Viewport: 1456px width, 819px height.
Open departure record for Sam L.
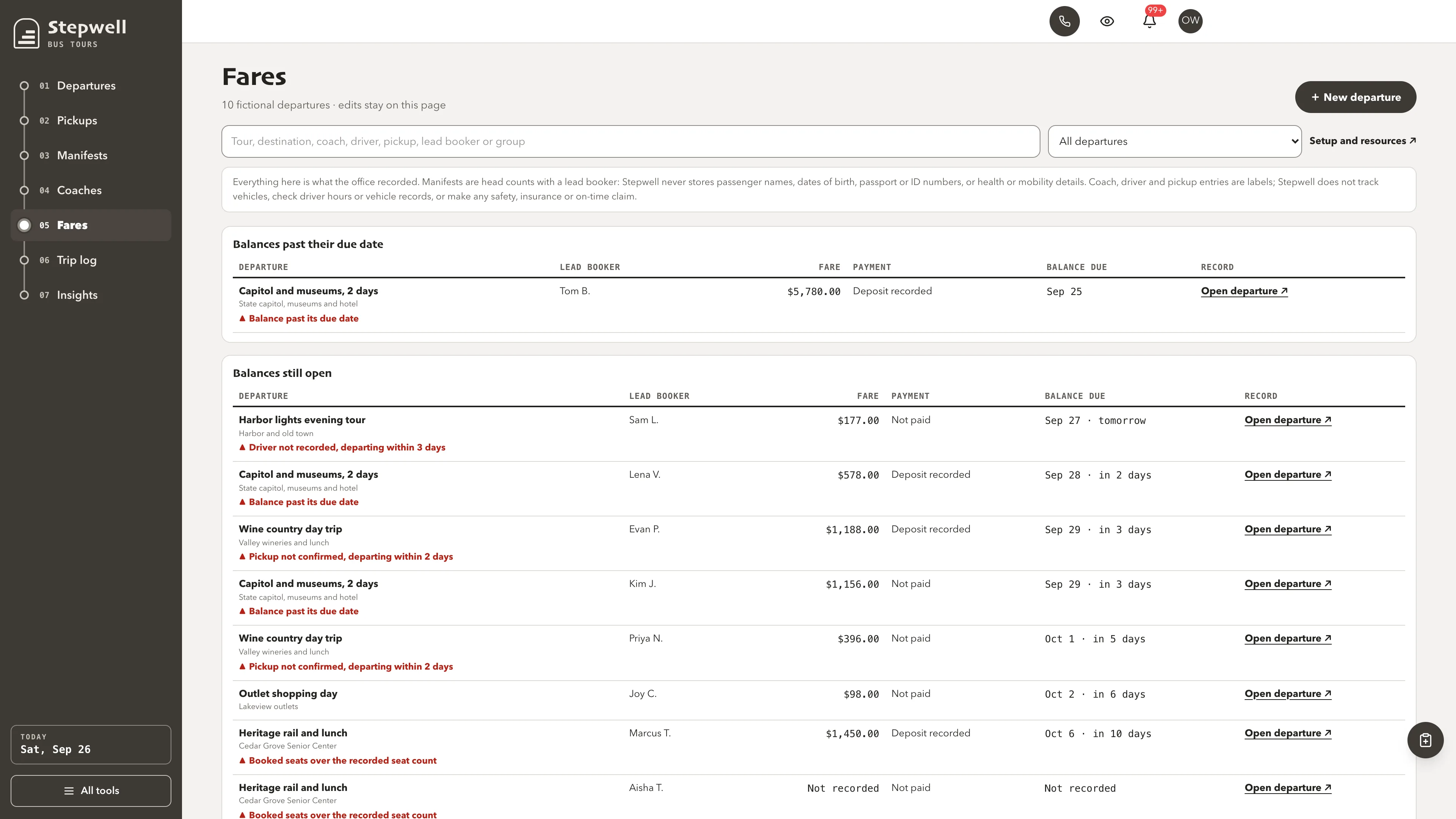[x=1288, y=420]
